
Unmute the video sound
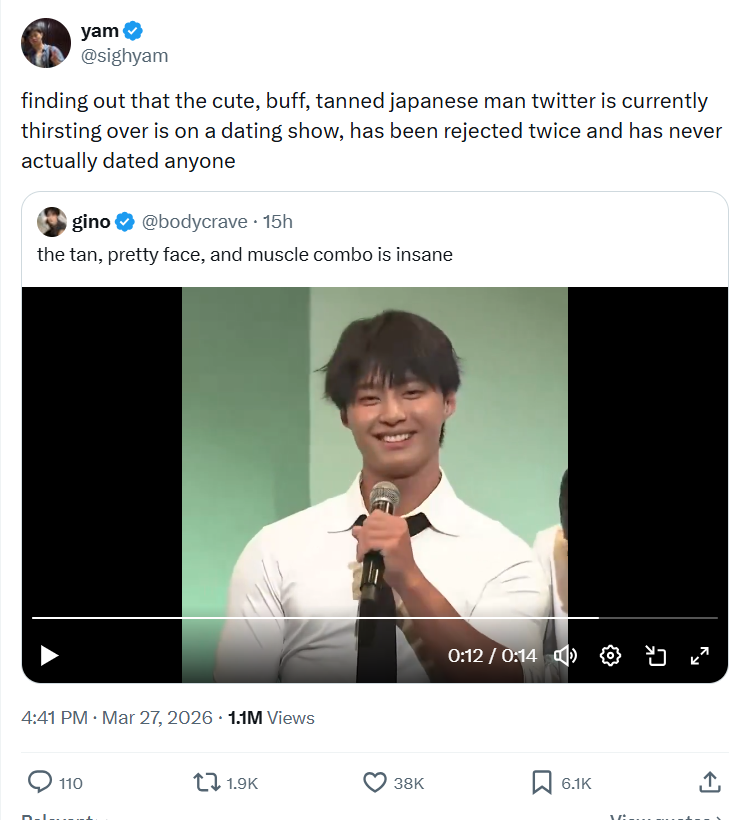(x=565, y=656)
